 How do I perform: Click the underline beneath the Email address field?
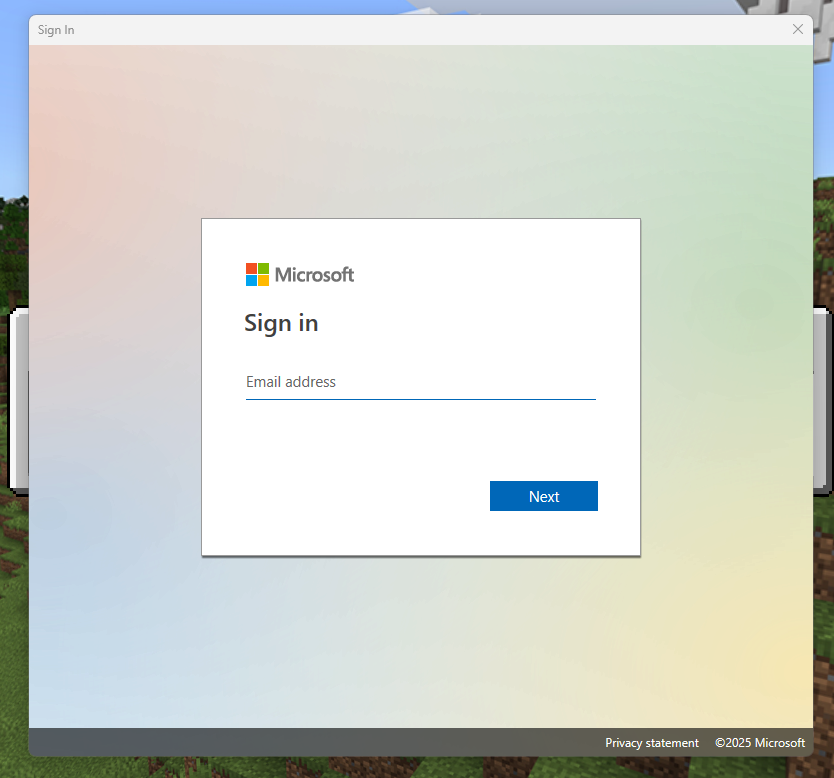point(420,399)
